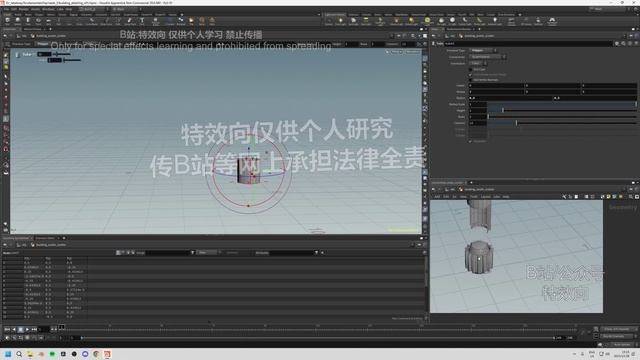This screenshot has height=360, width=640.
Task: Click the current frame number field
Action: (44, 329)
